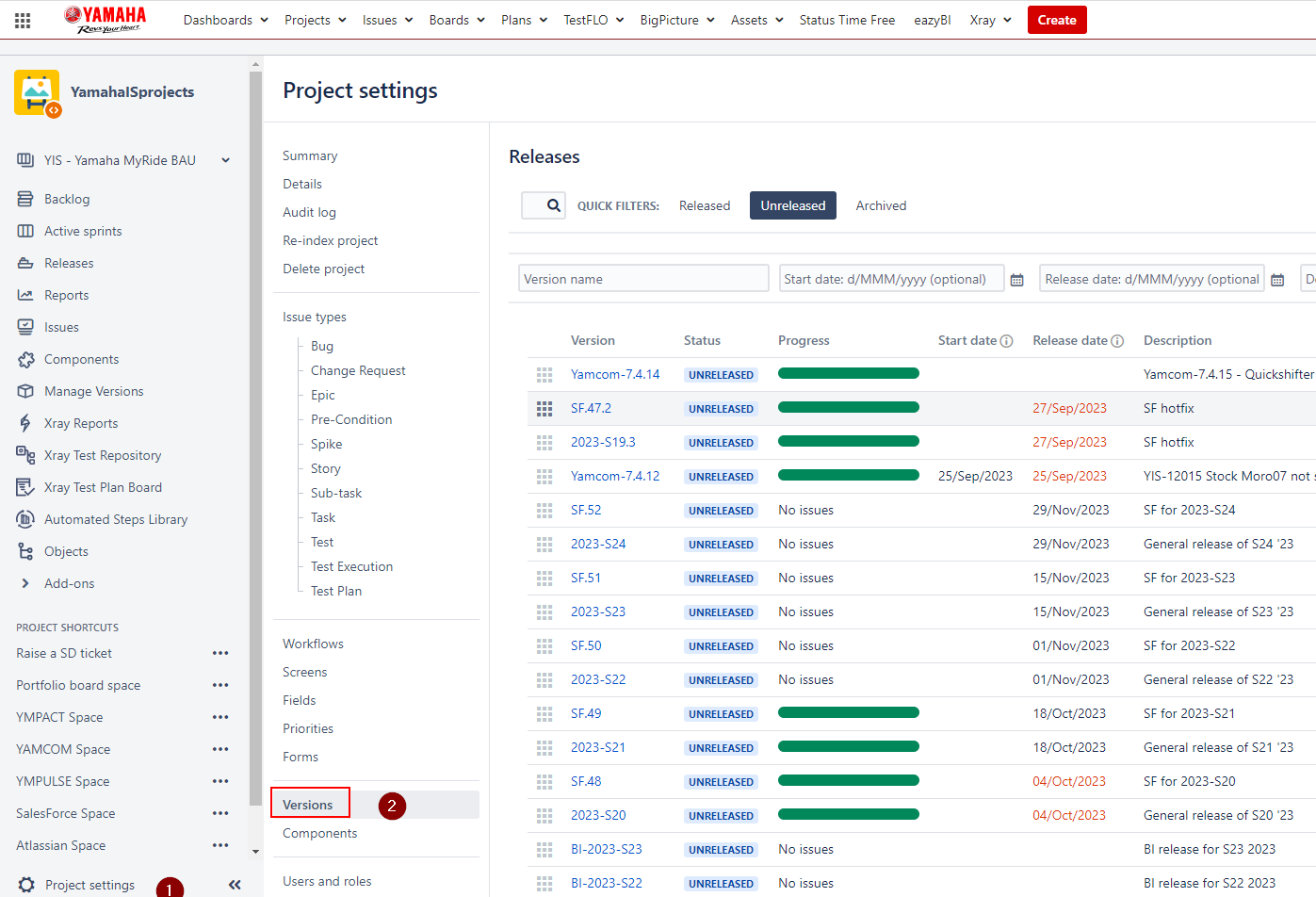Open the Plans dropdown menu
The image size is (1316, 897).
click(525, 20)
